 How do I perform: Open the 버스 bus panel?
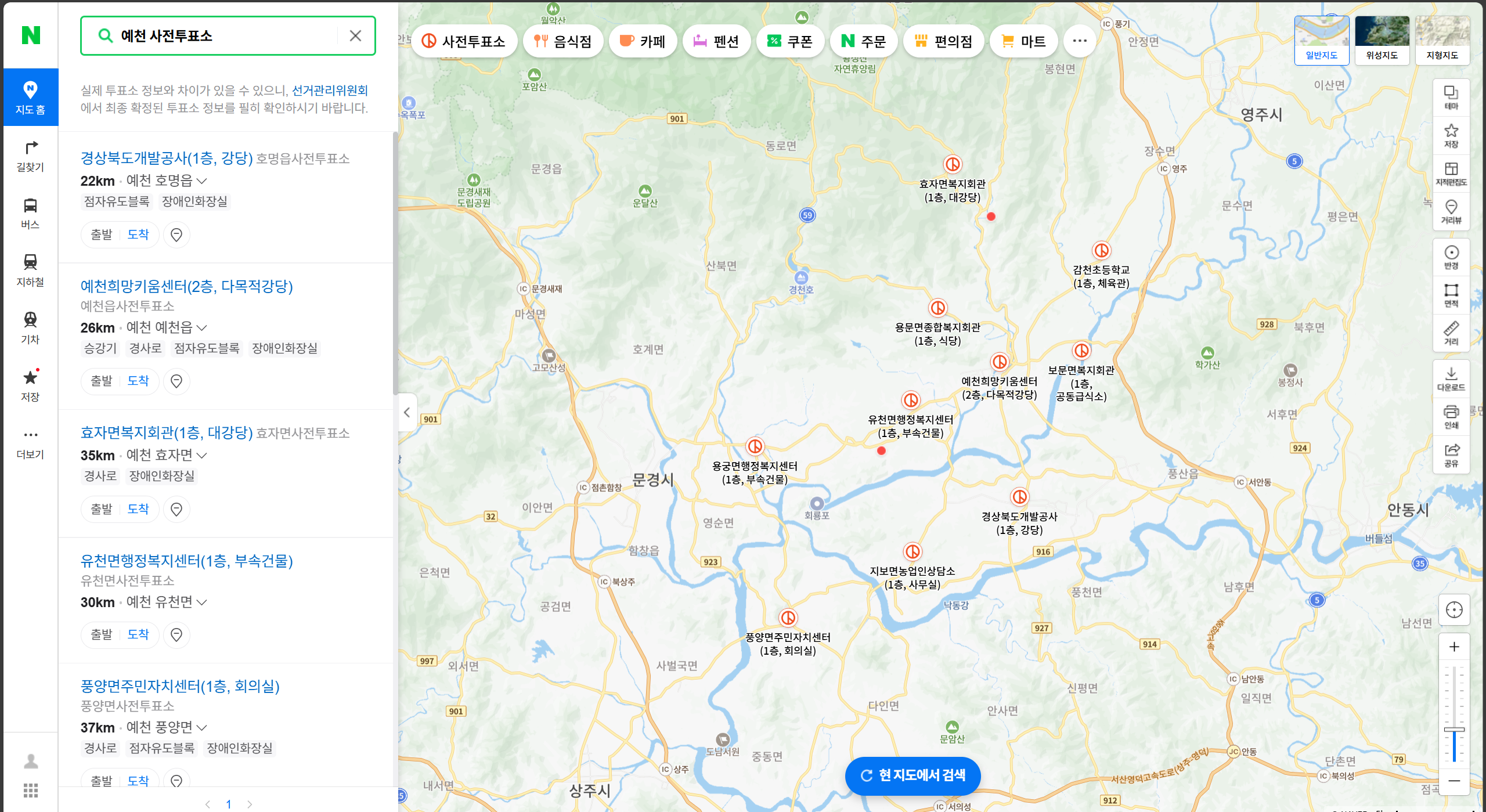(x=30, y=213)
